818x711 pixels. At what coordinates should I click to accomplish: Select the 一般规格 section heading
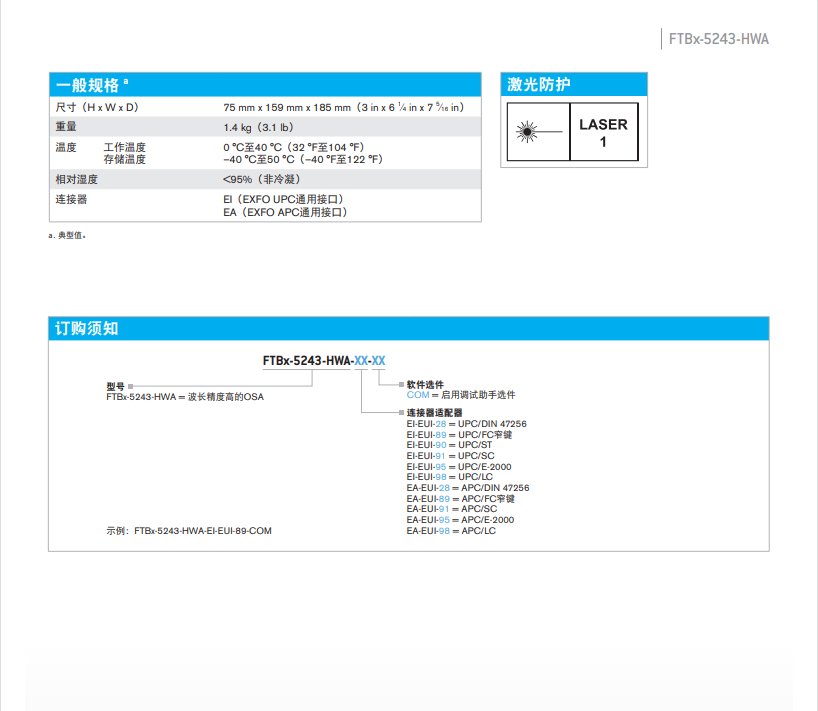point(88,85)
